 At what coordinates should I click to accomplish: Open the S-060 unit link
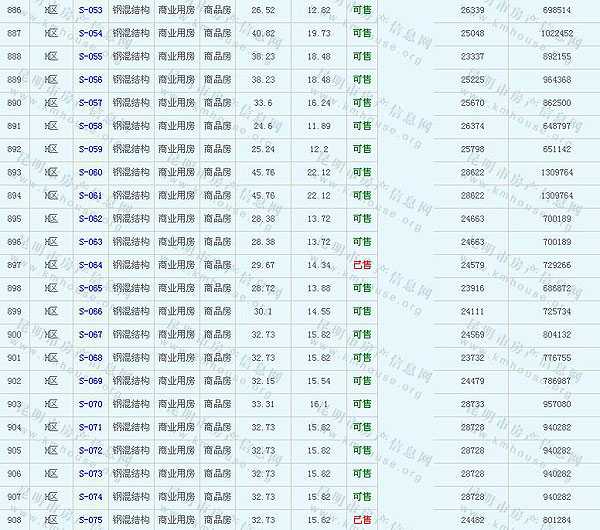coord(90,172)
